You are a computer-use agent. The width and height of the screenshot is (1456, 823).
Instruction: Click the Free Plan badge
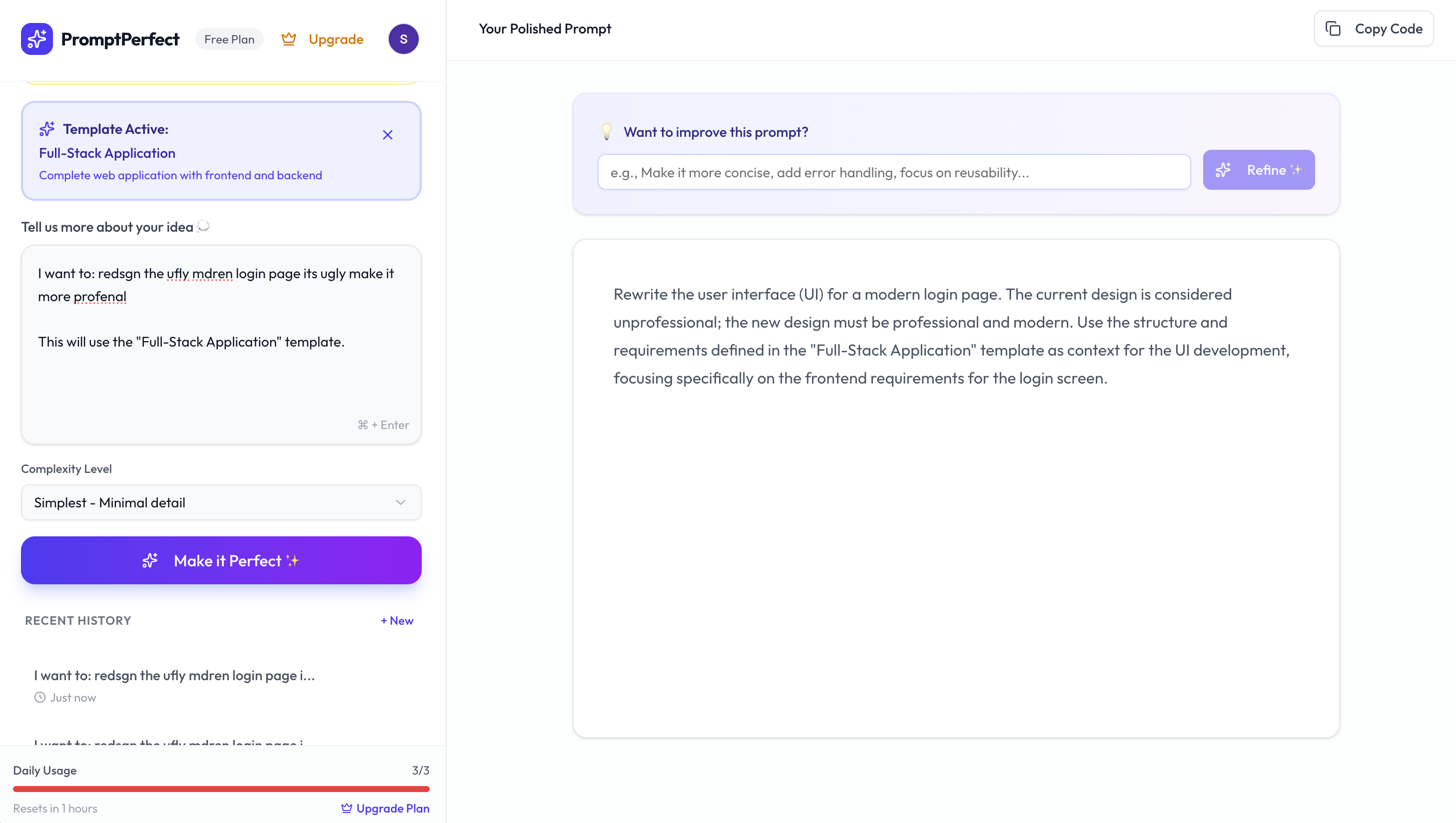(229, 39)
